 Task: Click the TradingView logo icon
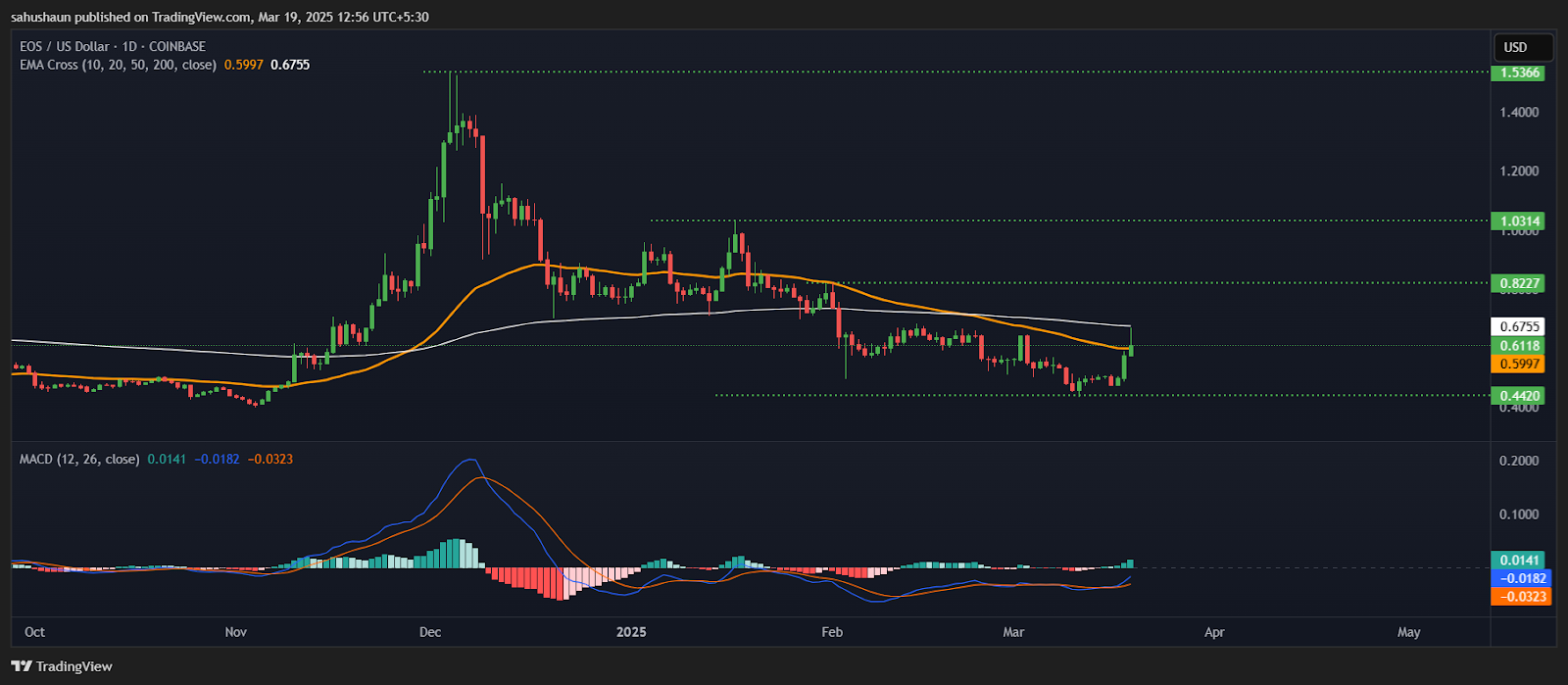[22, 666]
